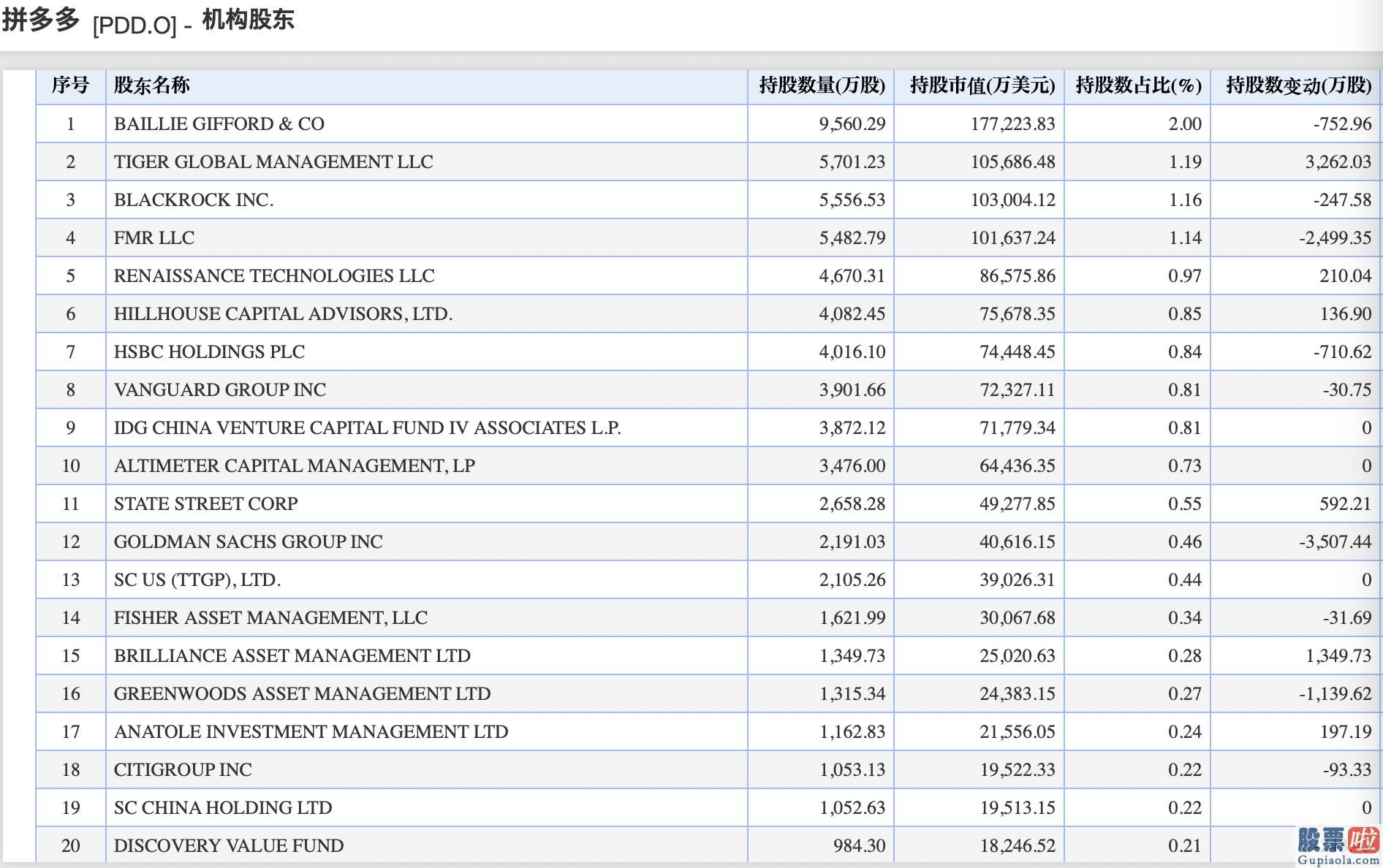This screenshot has width=1383, height=868.
Task: Click the 序号 column header
Action: coord(70,86)
